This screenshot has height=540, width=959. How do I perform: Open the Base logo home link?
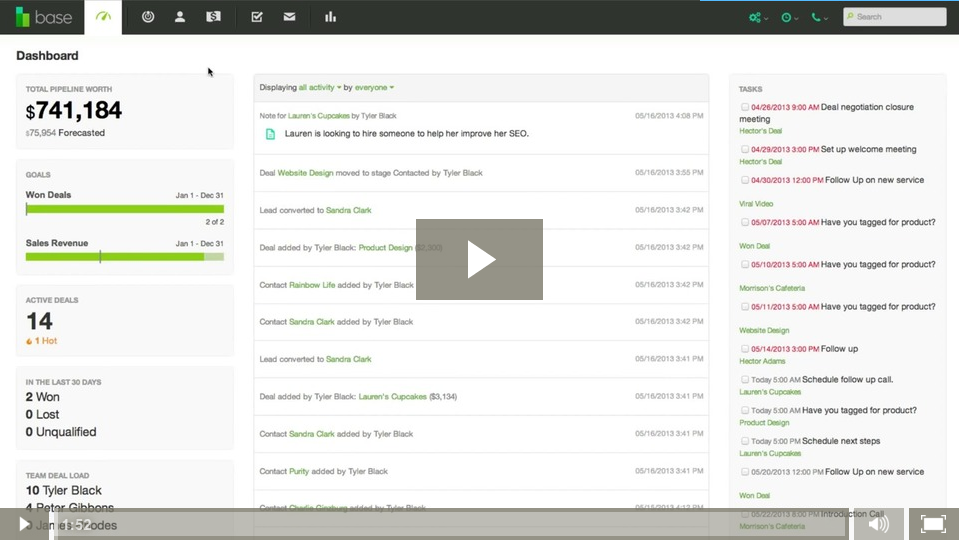(x=44, y=17)
